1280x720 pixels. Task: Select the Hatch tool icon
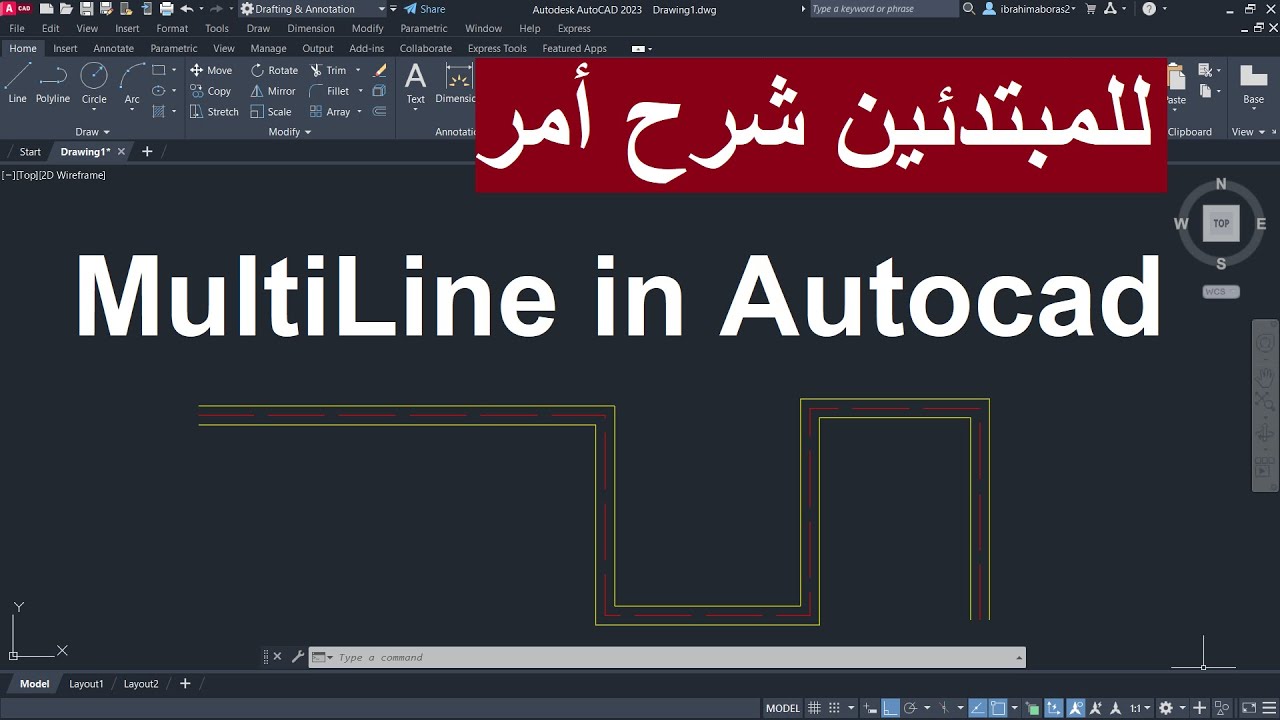coord(158,112)
